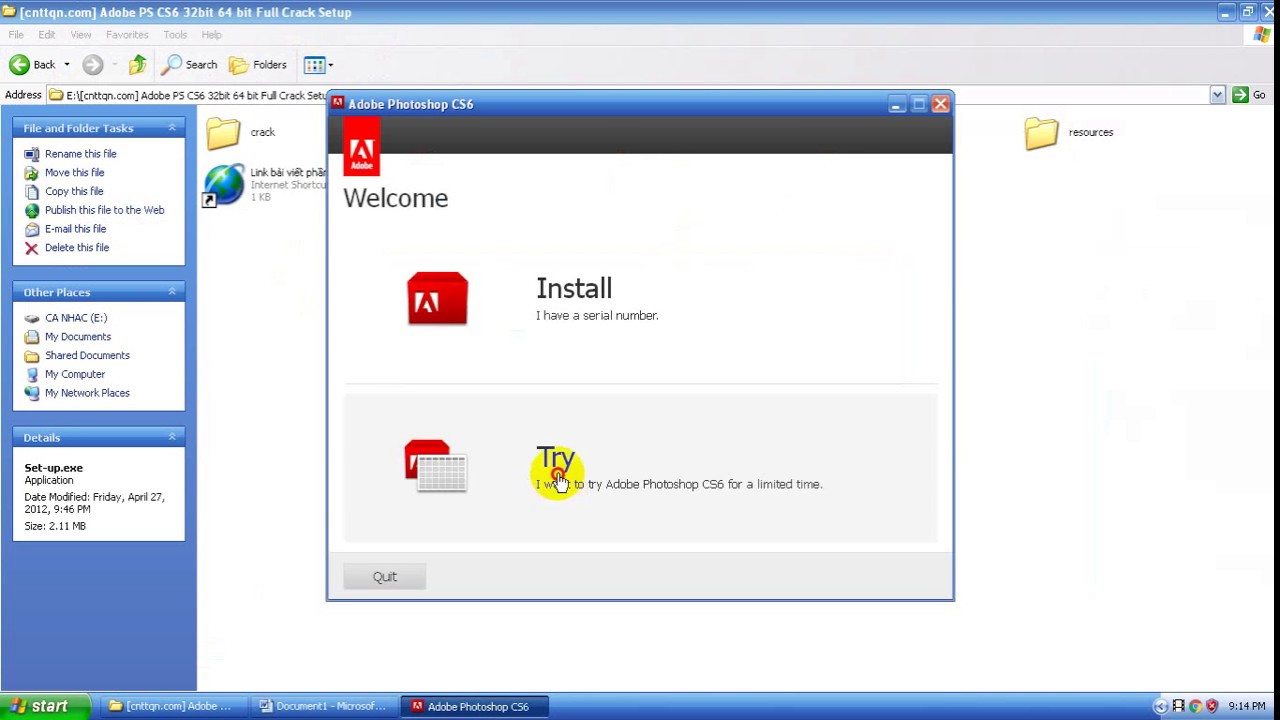Image resolution: width=1280 pixels, height=720 pixels.
Task: Open the View menu in Explorer
Action: point(81,35)
